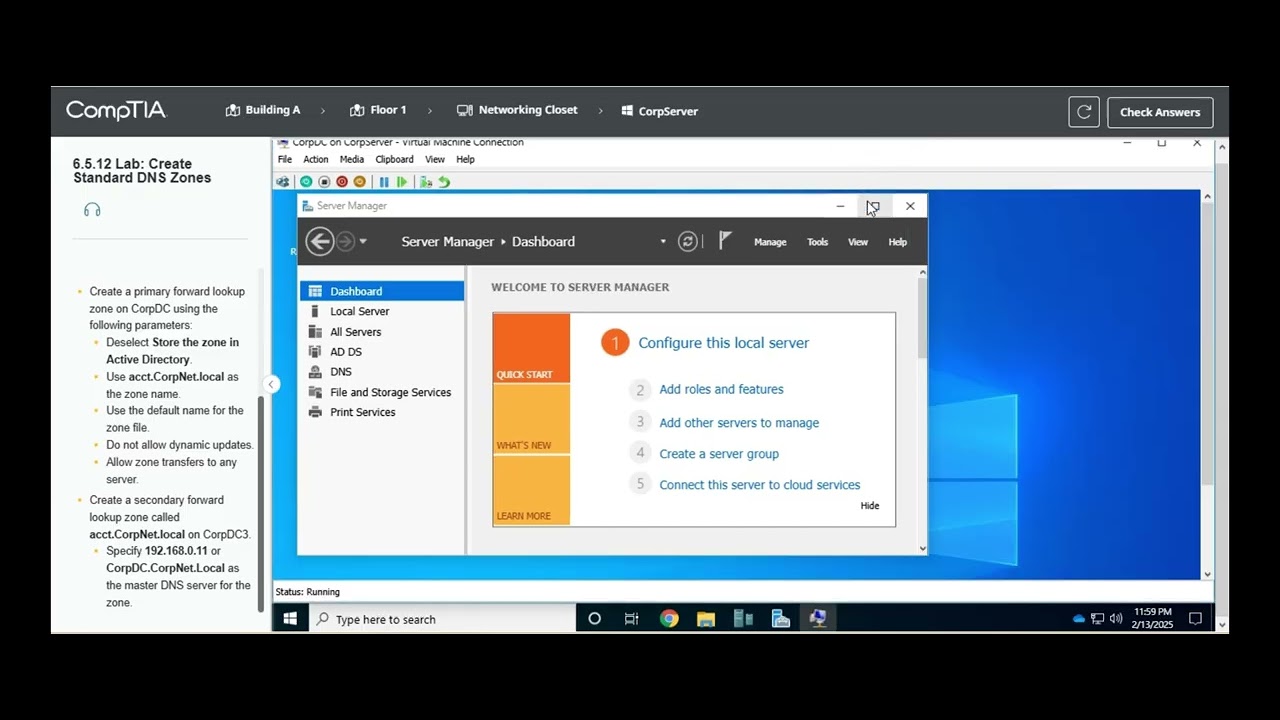Viewport: 1280px width, 720px height.
Task: Select the QUICK START tile section
Action: 531,348
